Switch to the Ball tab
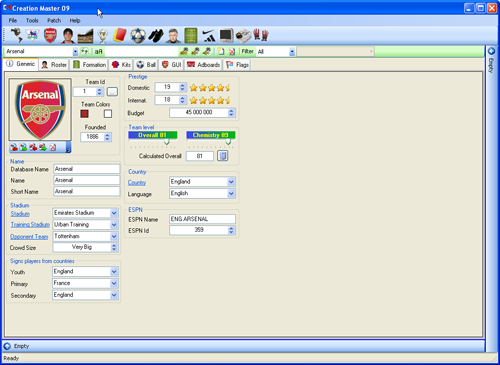The image size is (500, 365). pos(146,65)
